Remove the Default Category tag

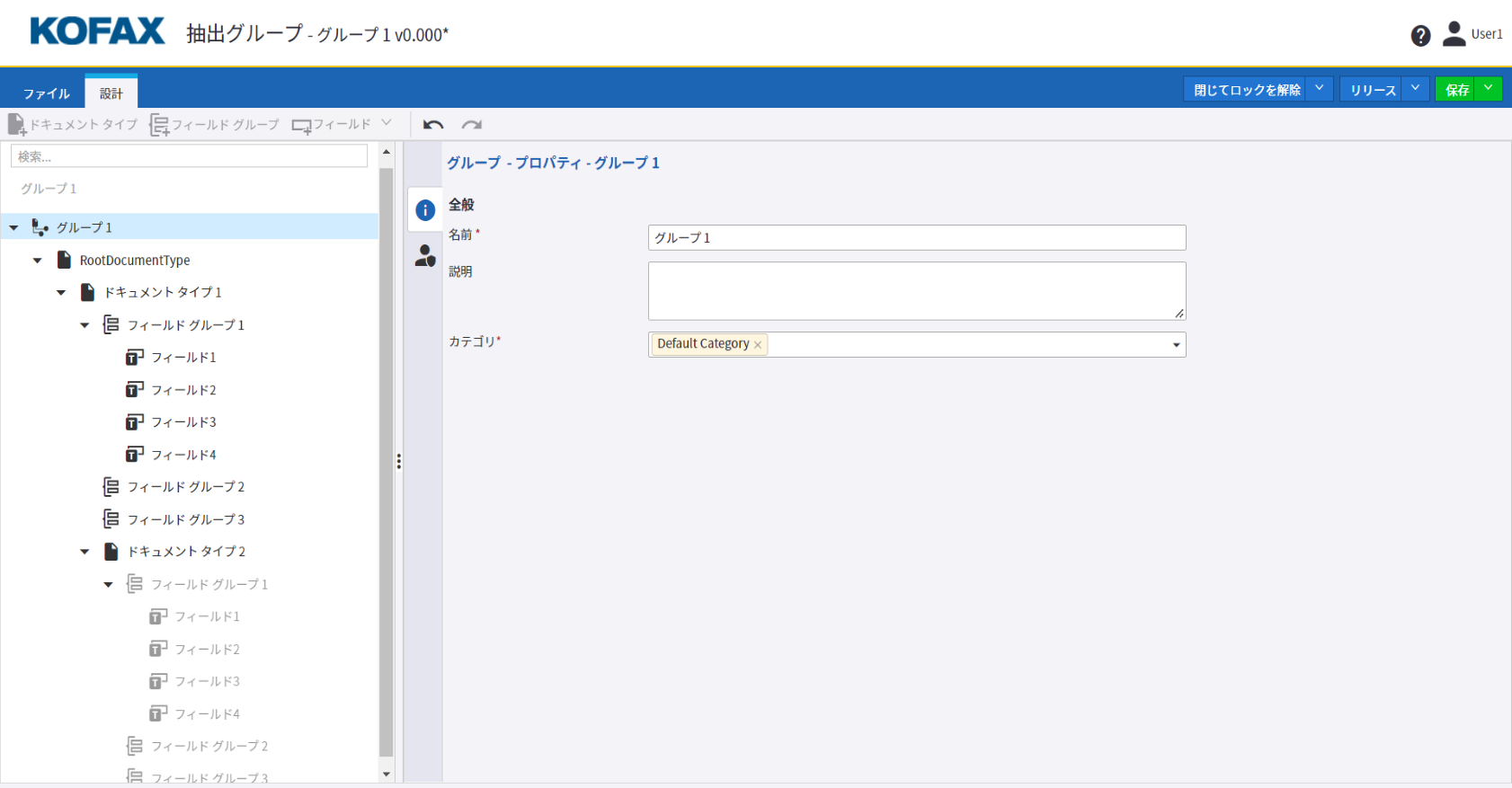(758, 345)
